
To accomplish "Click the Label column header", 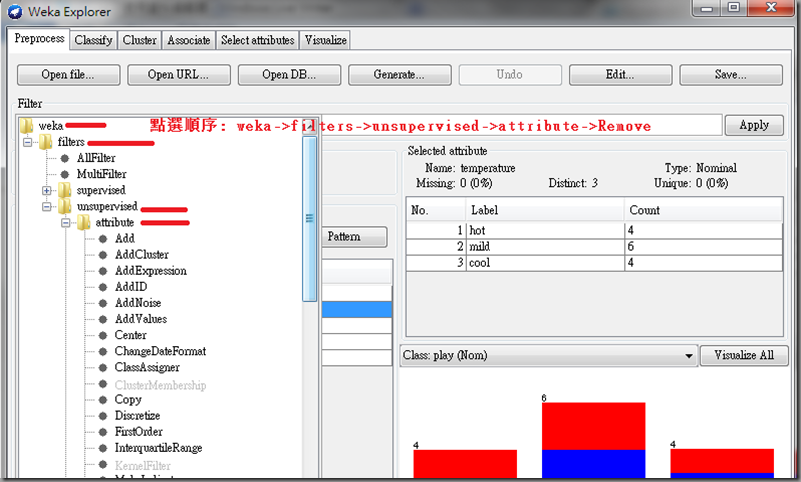I will [x=545, y=210].
